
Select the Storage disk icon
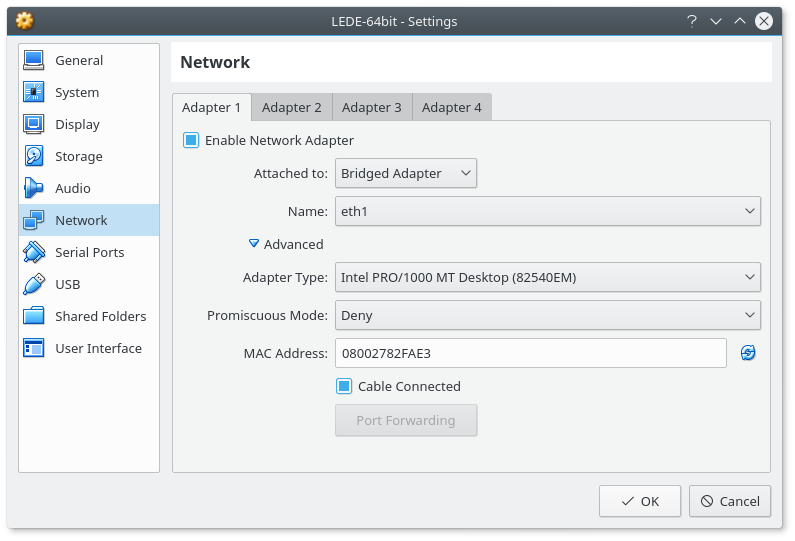[x=34, y=156]
